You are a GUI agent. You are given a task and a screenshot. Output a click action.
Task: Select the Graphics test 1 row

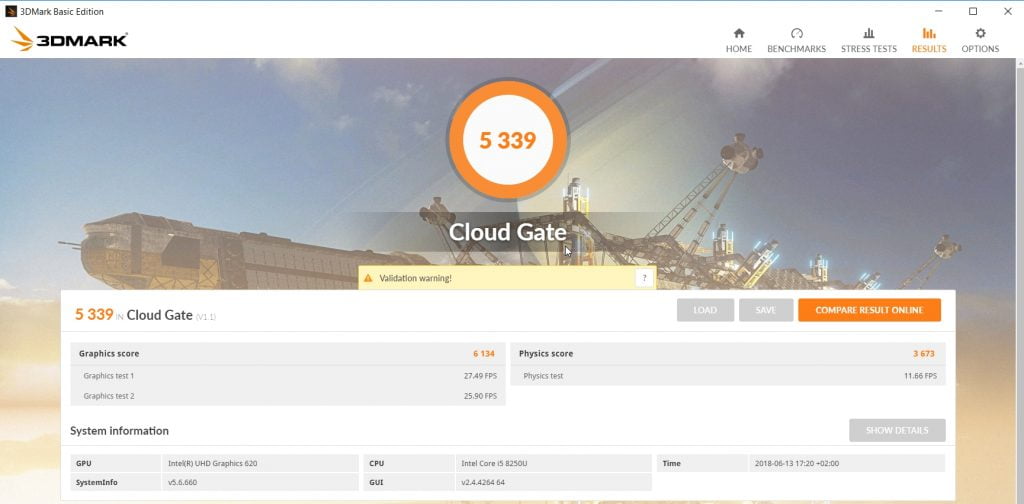[x=288, y=376]
